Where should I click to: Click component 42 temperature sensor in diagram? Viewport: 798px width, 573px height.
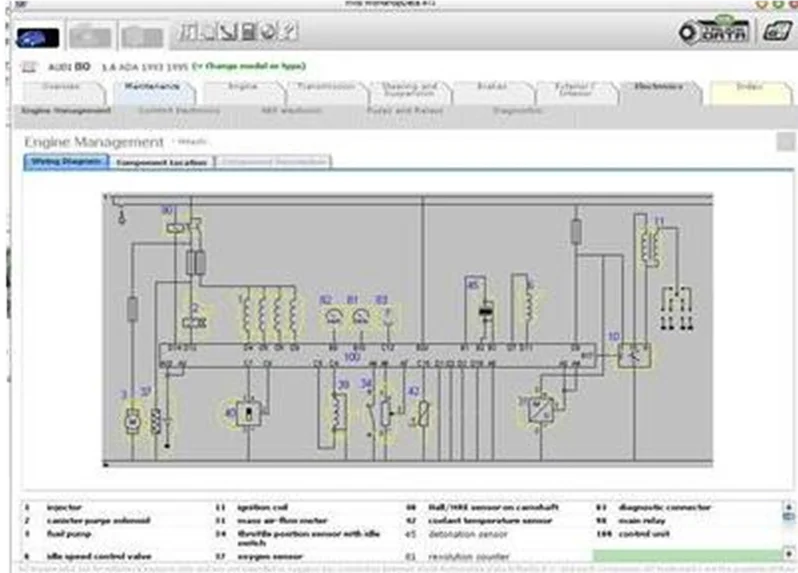(x=423, y=414)
